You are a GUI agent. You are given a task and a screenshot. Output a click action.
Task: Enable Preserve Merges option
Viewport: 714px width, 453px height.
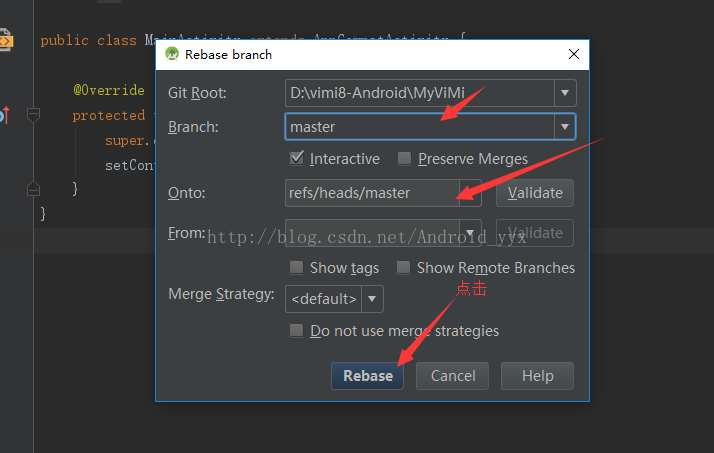pyautogui.click(x=404, y=158)
